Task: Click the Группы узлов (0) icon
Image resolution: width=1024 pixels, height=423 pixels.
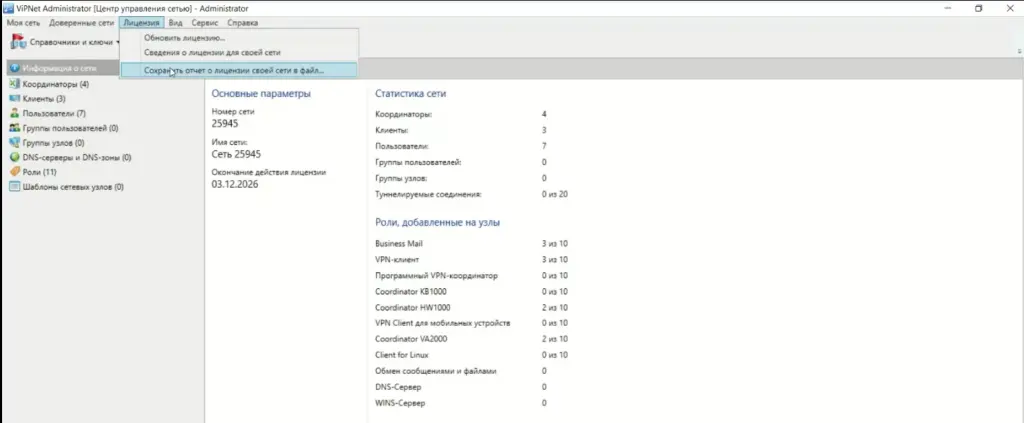Action: (15, 142)
